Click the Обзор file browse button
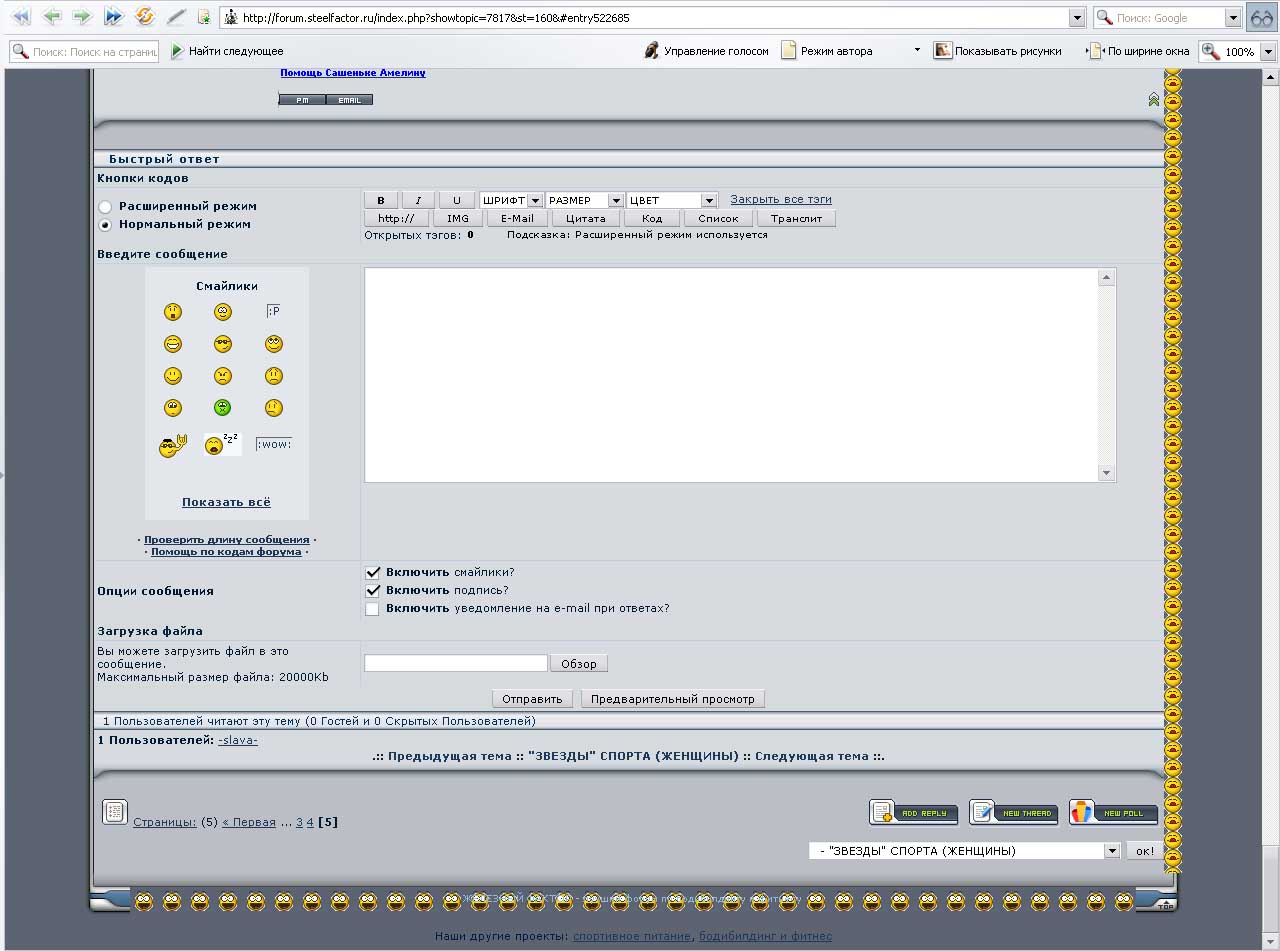 click(x=578, y=664)
